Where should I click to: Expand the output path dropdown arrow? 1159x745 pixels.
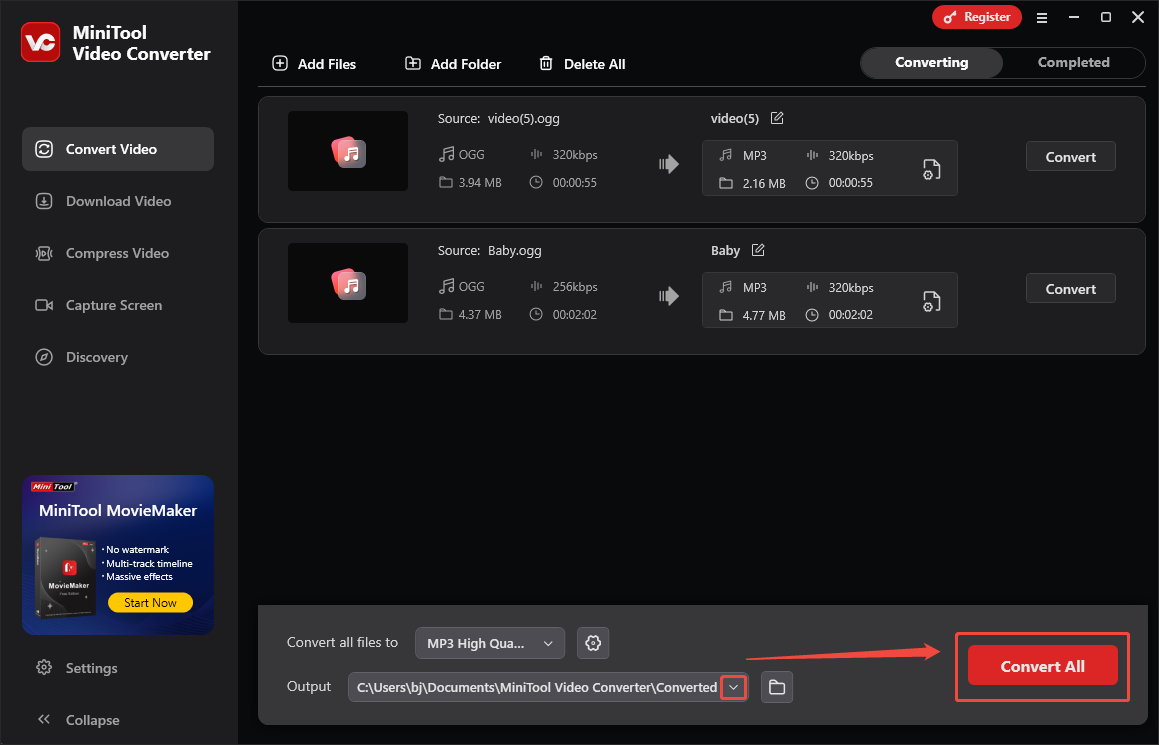point(733,687)
